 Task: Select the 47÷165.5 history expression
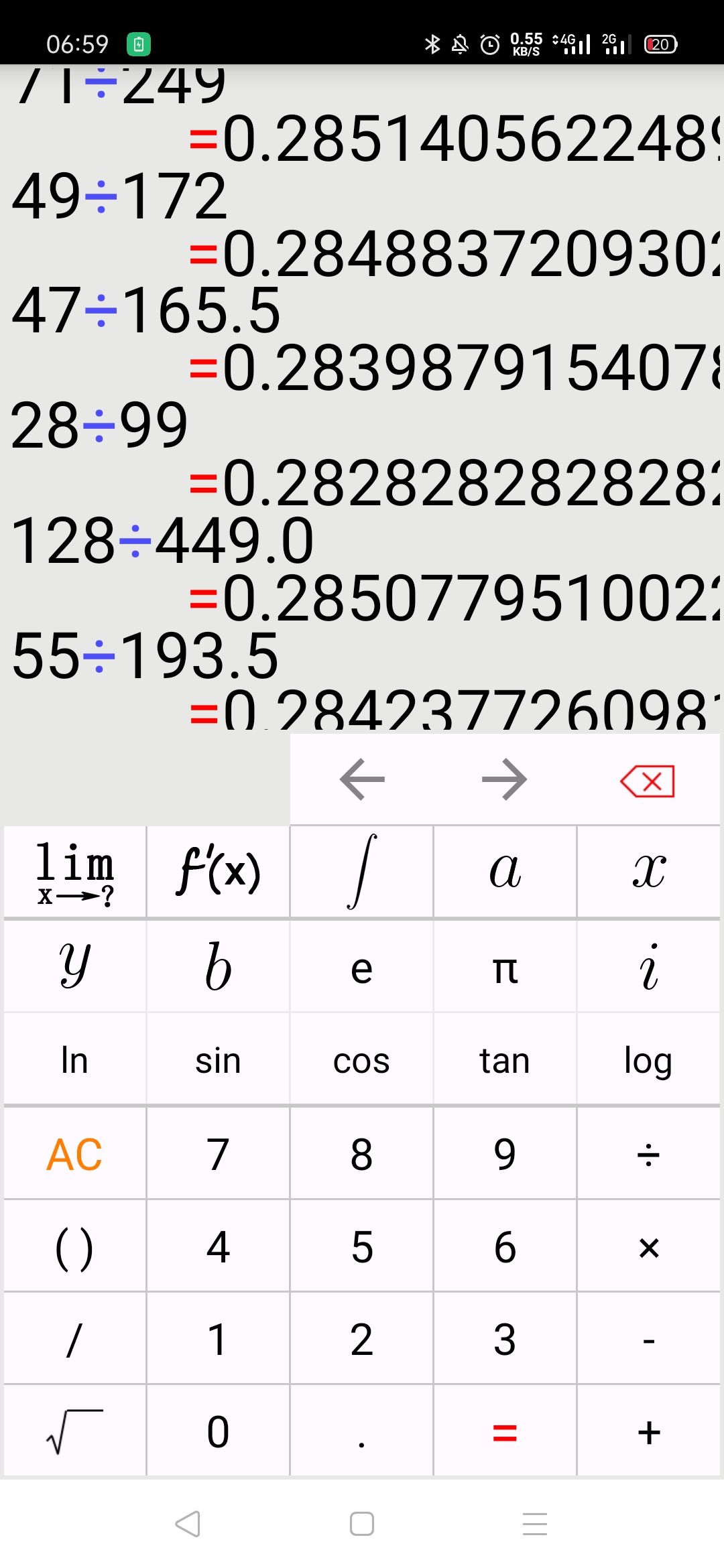(146, 310)
